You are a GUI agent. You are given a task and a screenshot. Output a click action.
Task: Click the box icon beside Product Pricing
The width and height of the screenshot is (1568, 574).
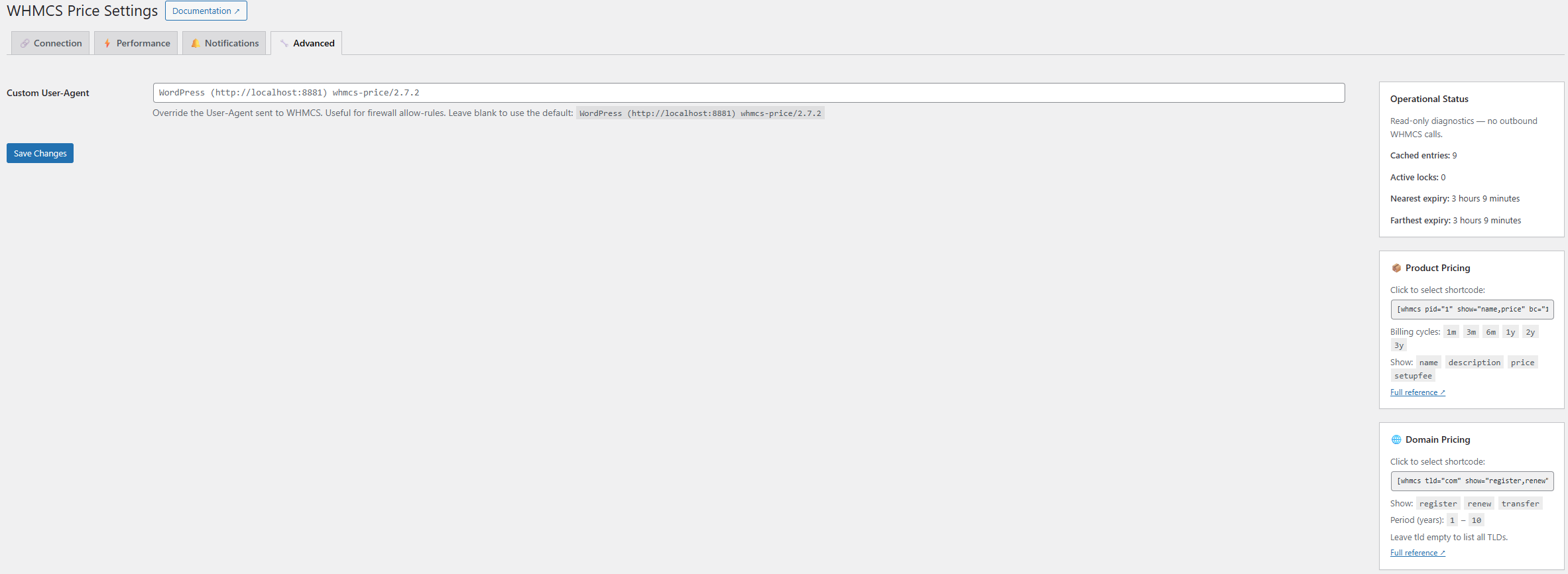[x=1396, y=268]
